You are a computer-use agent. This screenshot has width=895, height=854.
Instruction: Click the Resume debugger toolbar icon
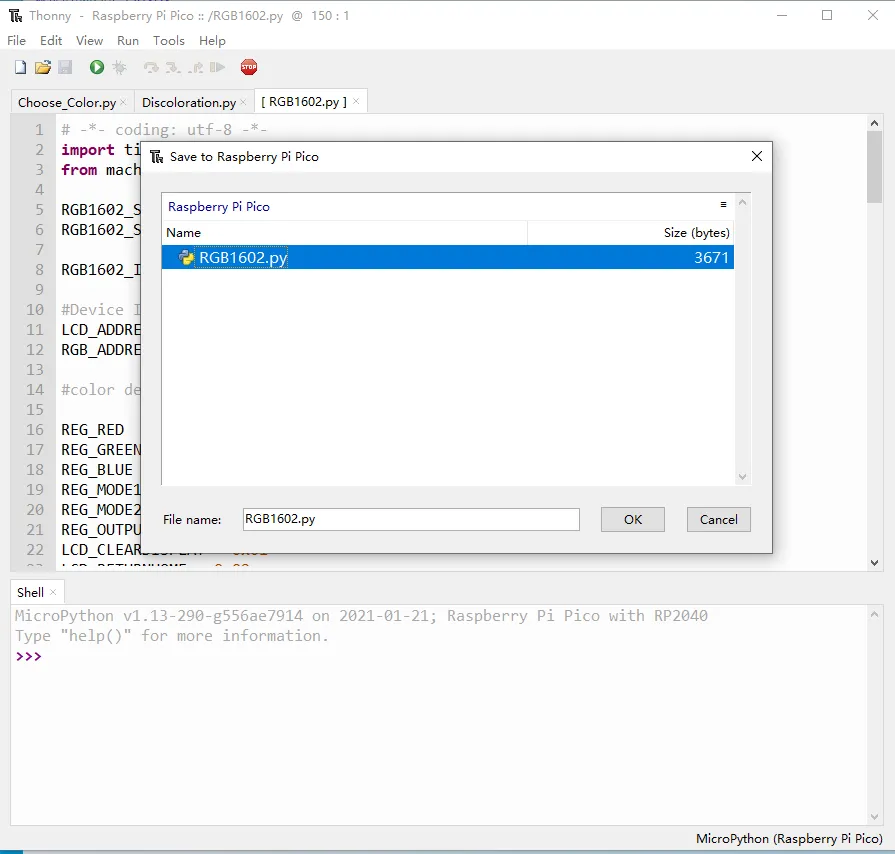pyautogui.click(x=217, y=67)
